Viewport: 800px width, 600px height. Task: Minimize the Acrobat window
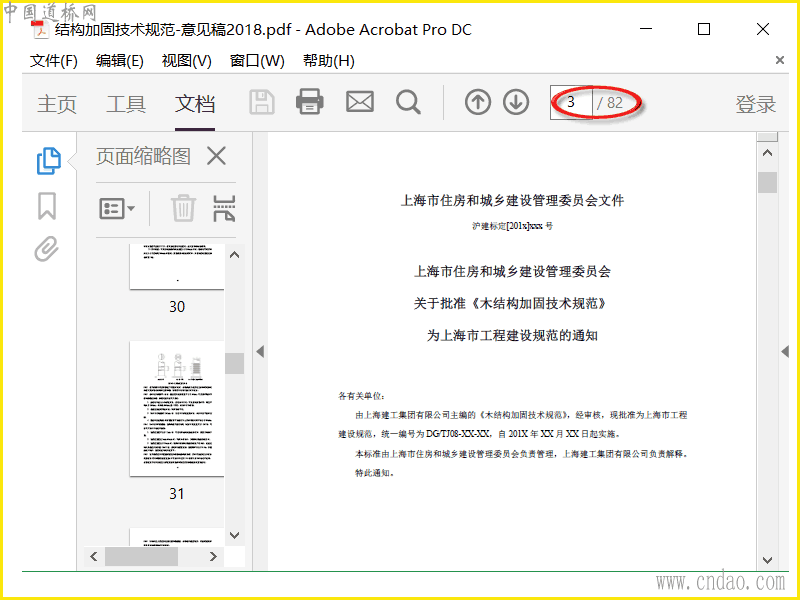646,29
